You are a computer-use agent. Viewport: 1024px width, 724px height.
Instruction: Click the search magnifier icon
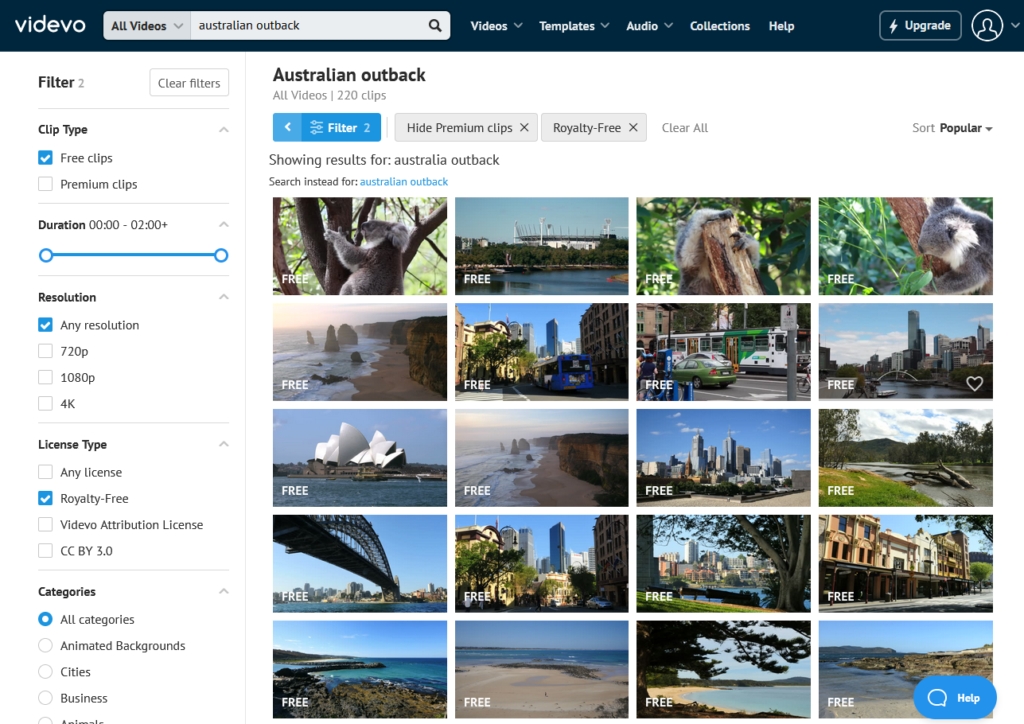tap(435, 26)
